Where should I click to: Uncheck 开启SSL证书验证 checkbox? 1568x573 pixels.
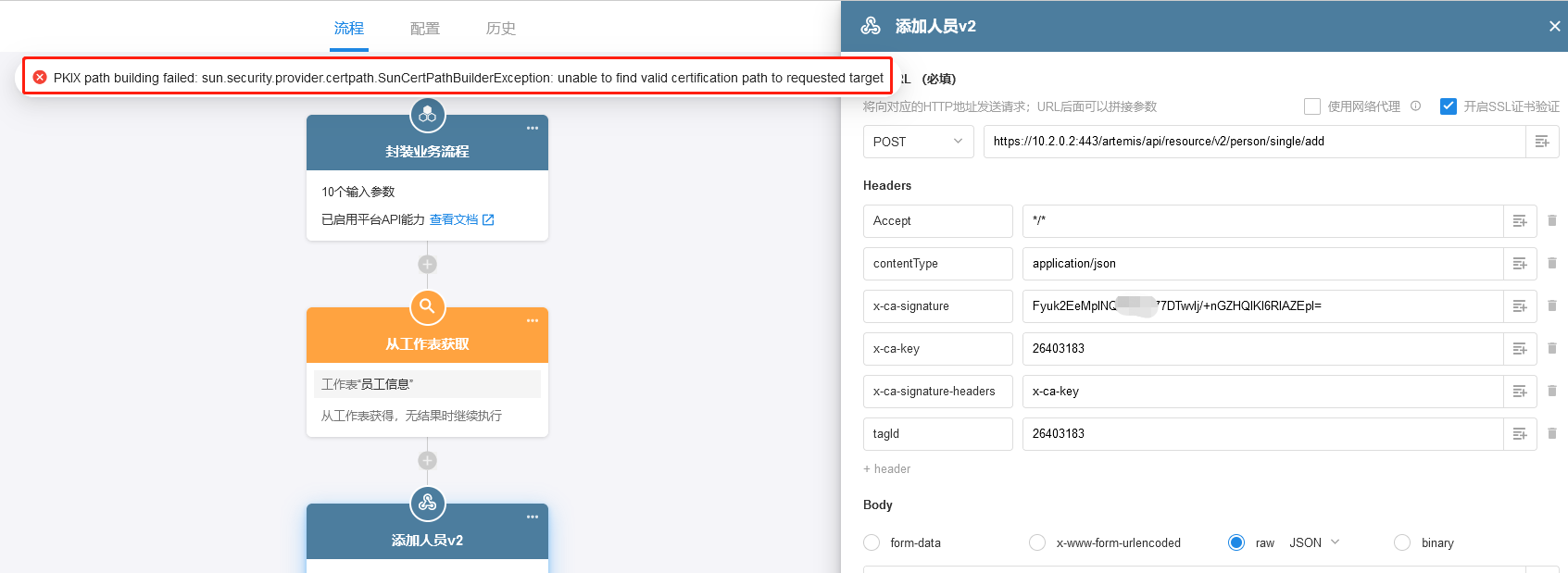1449,106
